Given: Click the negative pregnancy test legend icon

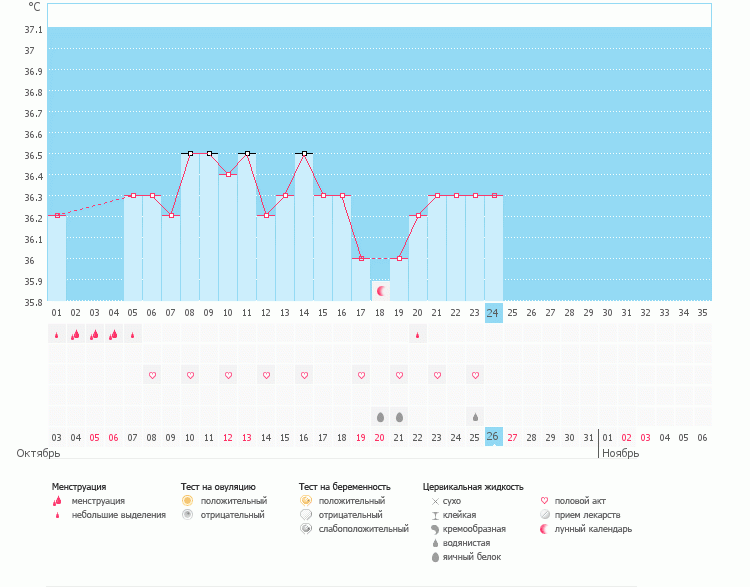Looking at the screenshot, I should (x=305, y=514).
